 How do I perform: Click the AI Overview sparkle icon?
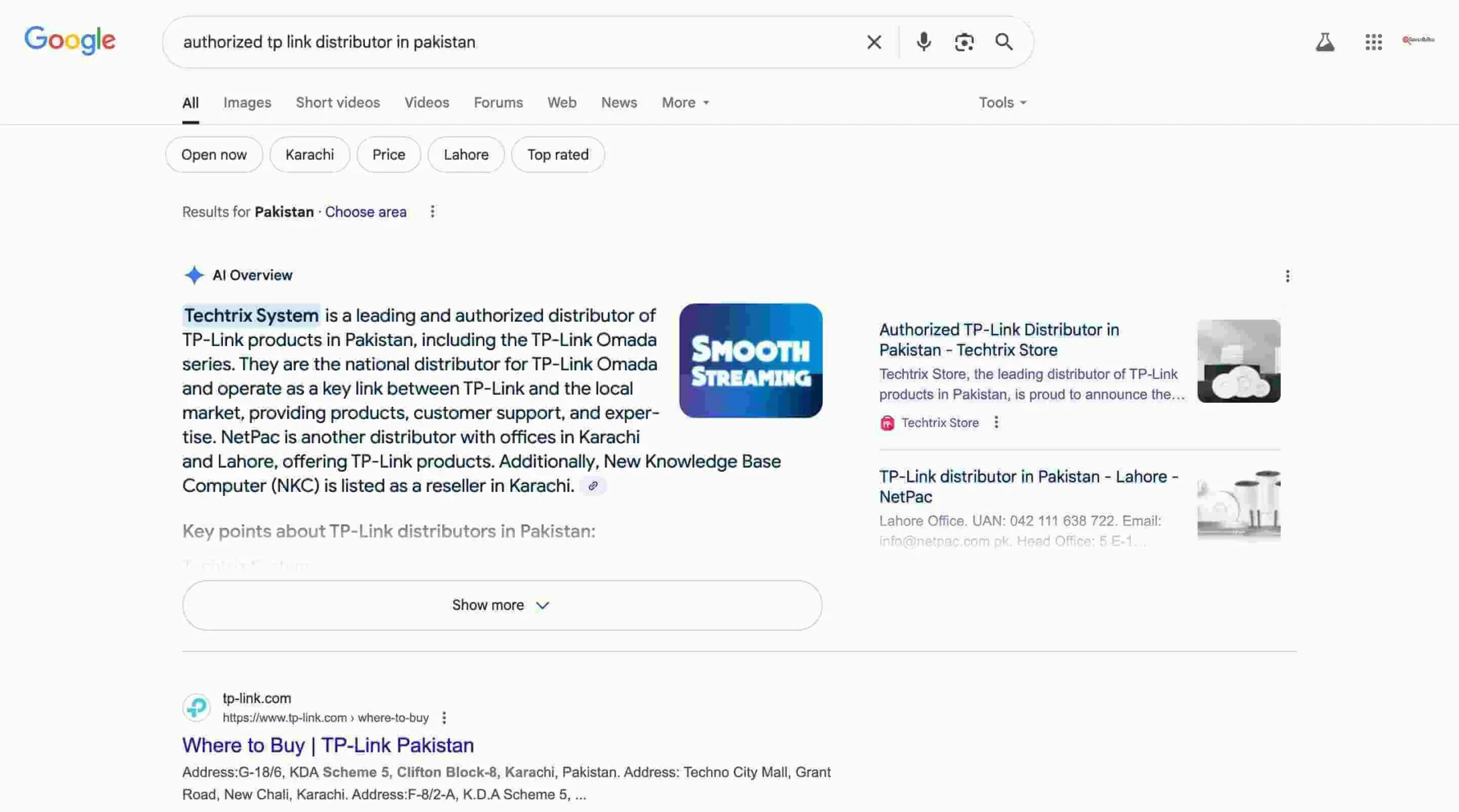(x=194, y=275)
